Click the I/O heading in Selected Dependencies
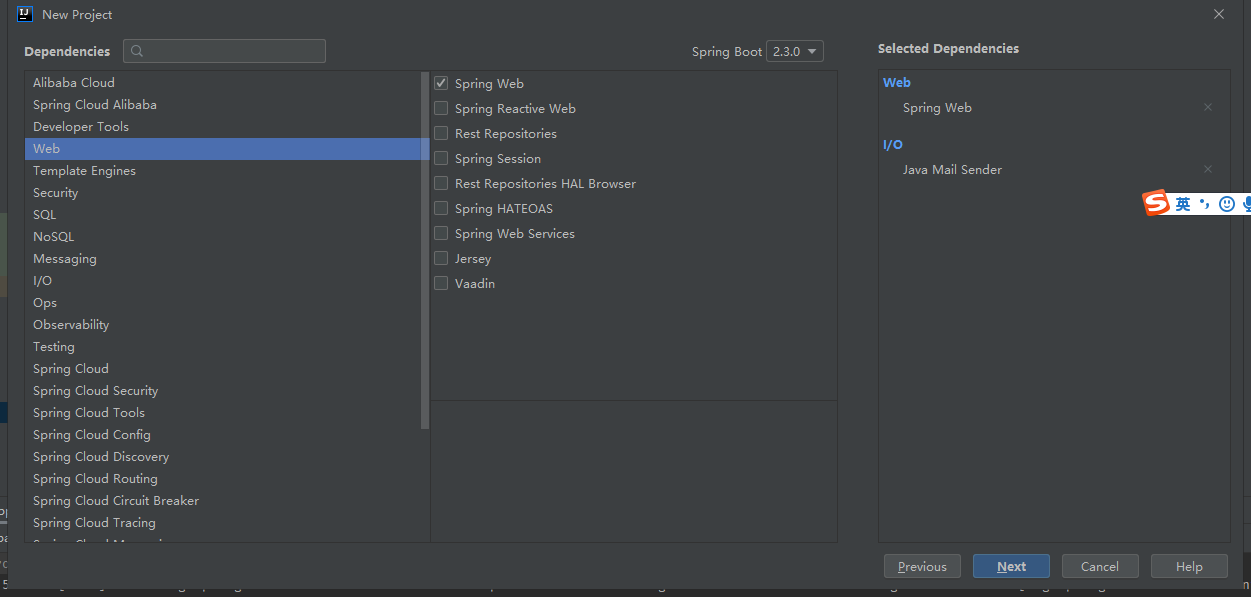Viewport: 1251px width, 597px height. 893,144
